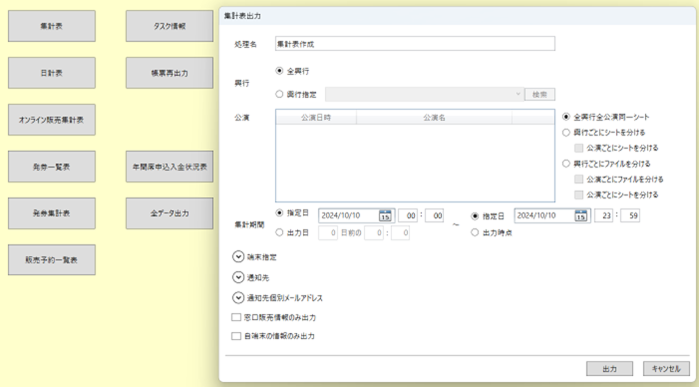The image size is (699, 387).
Task: Open the タスク情報 button
Action: [x=169, y=26]
